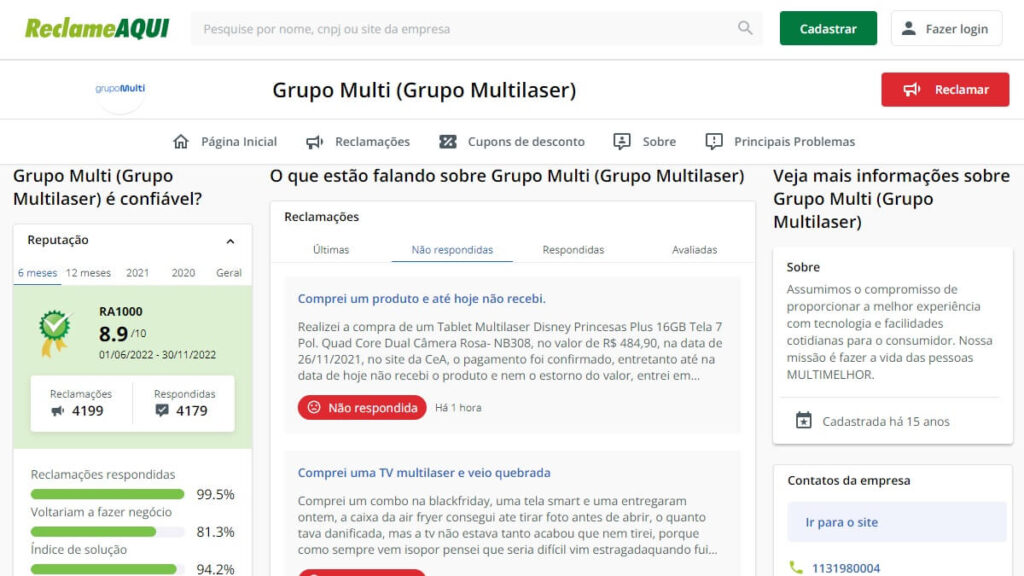Click the 99.5% value

216,494
